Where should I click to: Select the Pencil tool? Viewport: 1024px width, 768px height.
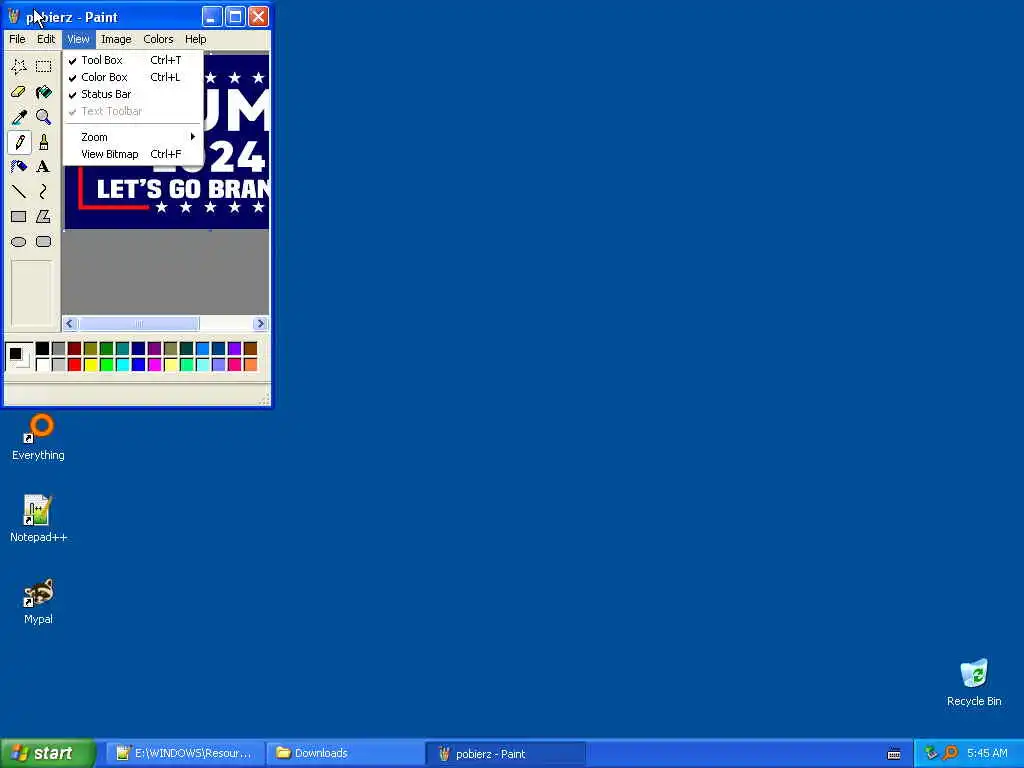pyautogui.click(x=19, y=142)
